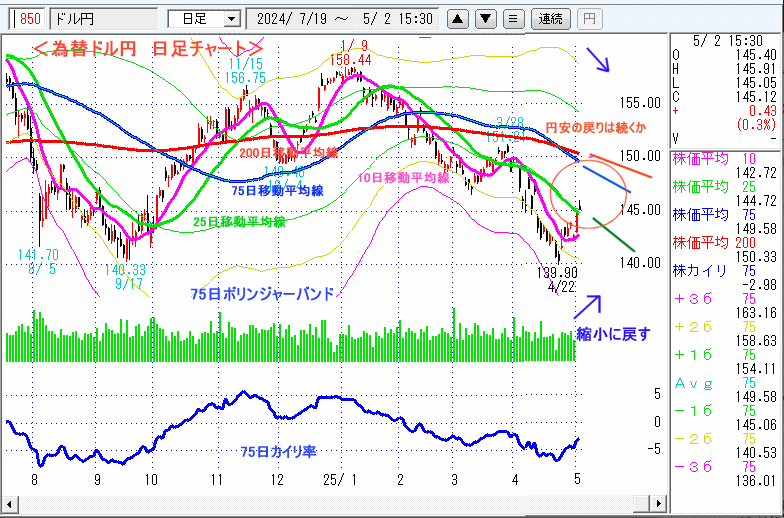The image size is (784, 518).
Task: Click the 75日移動平均線 label on chart
Action: point(278,190)
